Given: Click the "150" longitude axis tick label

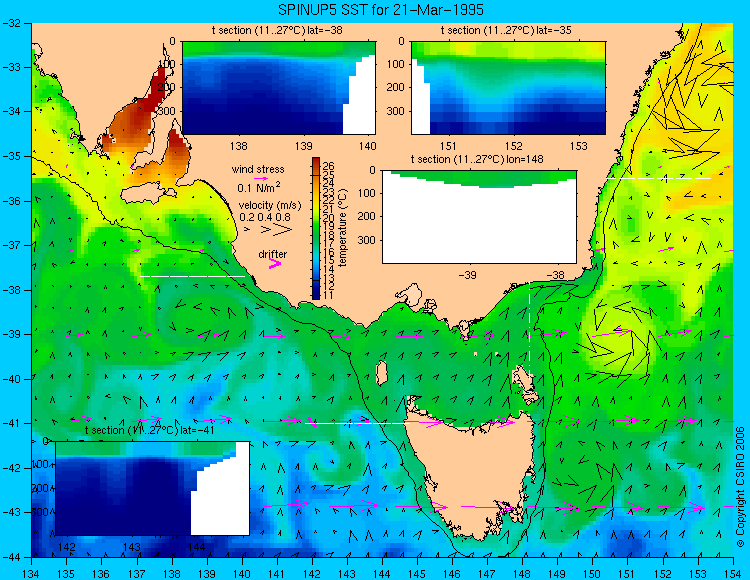Looking at the screenshot, I should [593, 574].
